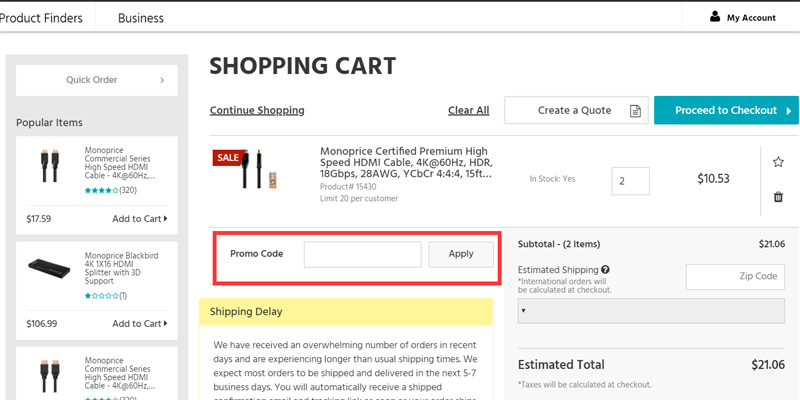
Task: Open the Business menu
Action: [141, 18]
